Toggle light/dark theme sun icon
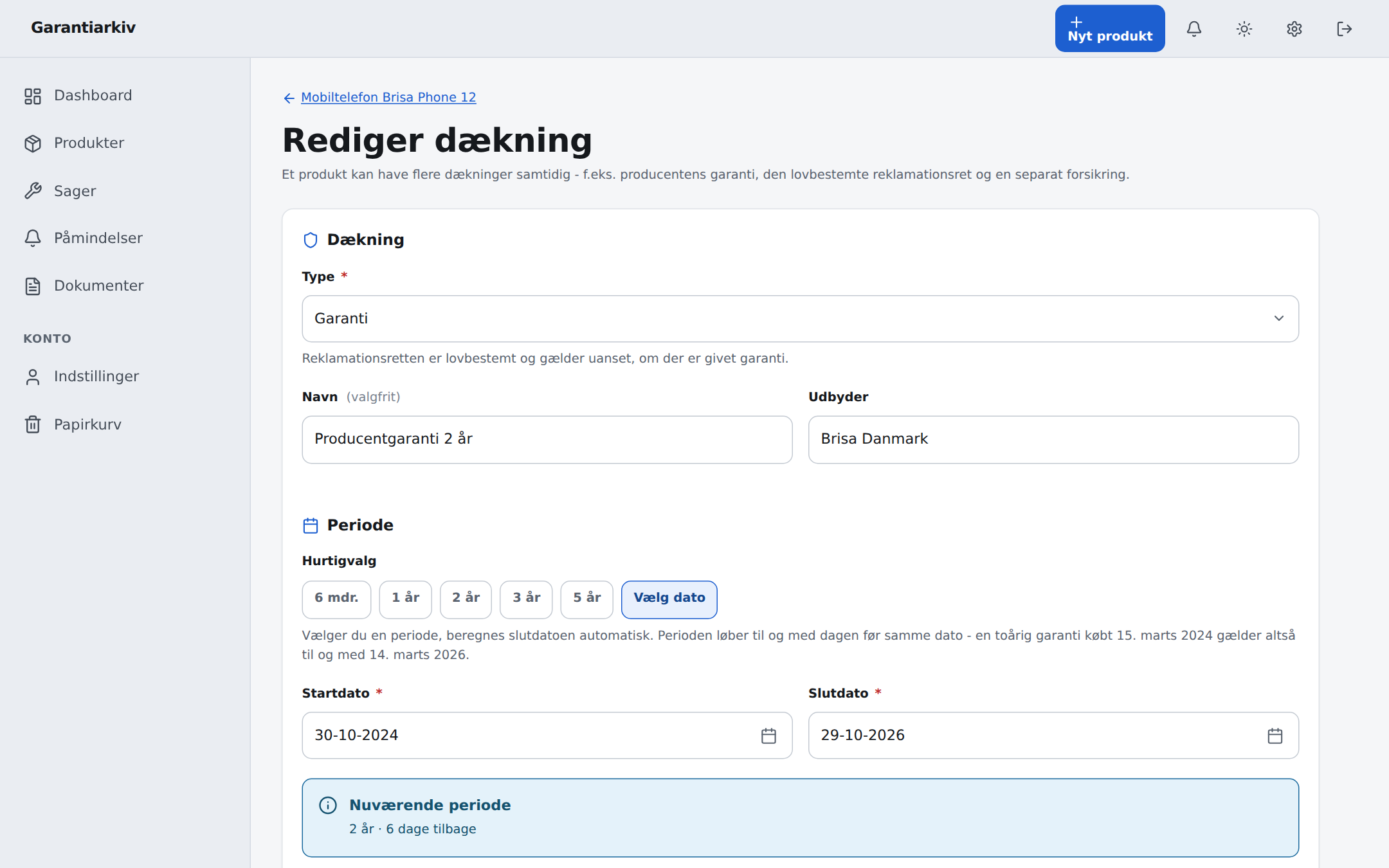1389x868 pixels. [x=1244, y=29]
